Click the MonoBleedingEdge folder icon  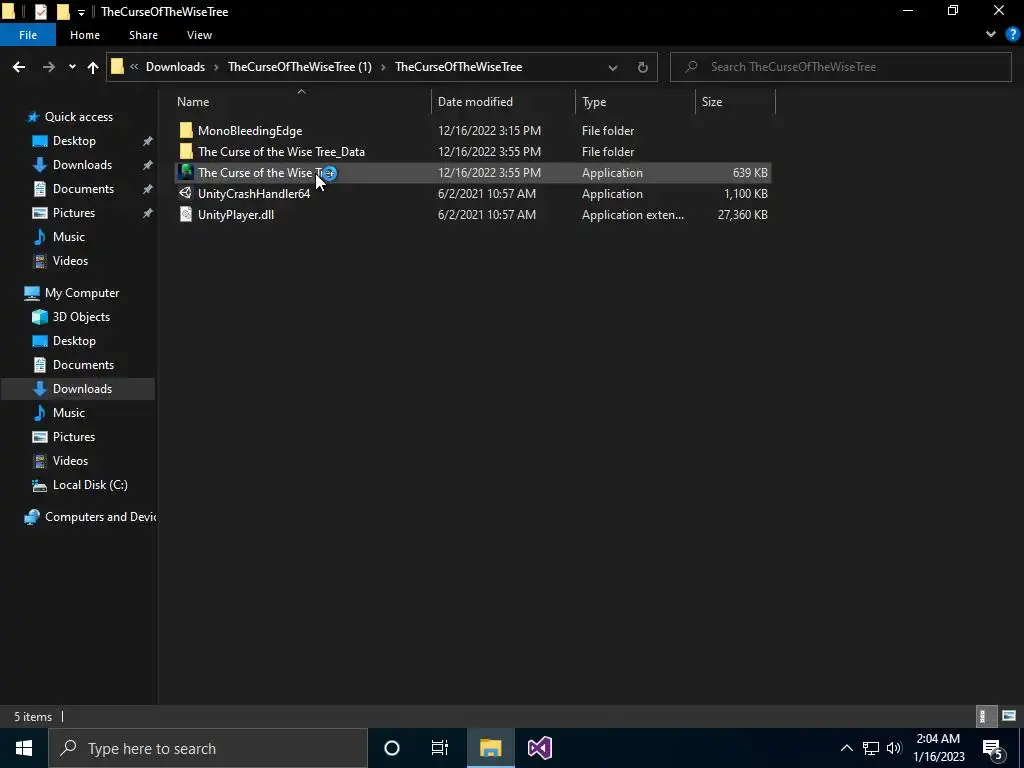186,131
